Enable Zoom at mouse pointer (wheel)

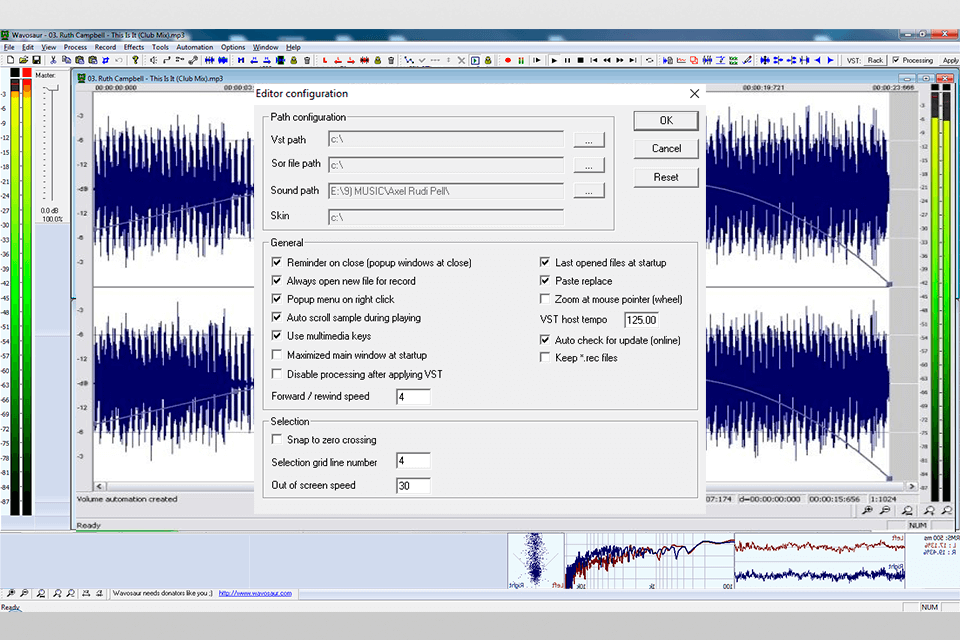545,299
